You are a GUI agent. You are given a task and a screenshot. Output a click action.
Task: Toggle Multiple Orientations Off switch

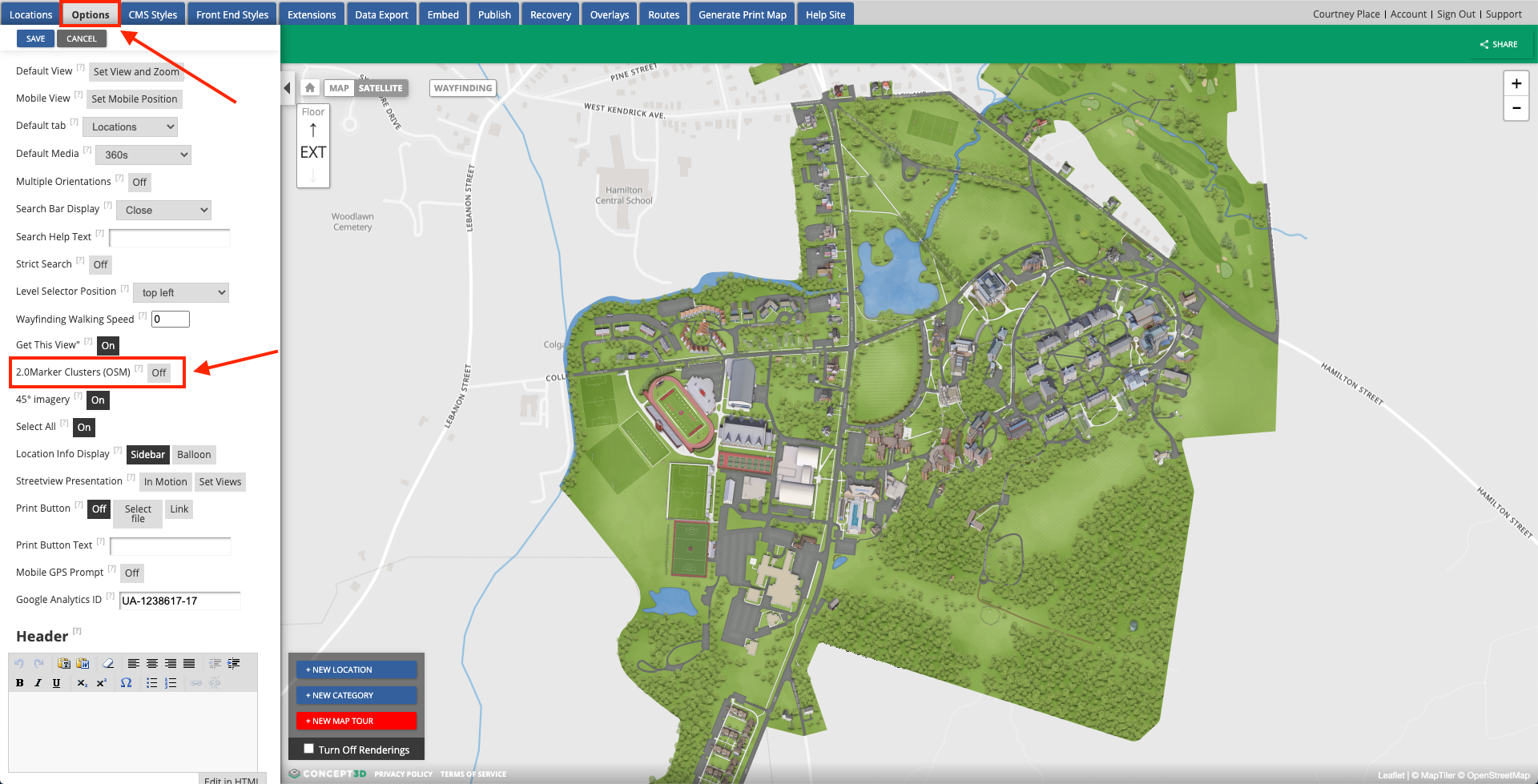pyautogui.click(x=139, y=183)
